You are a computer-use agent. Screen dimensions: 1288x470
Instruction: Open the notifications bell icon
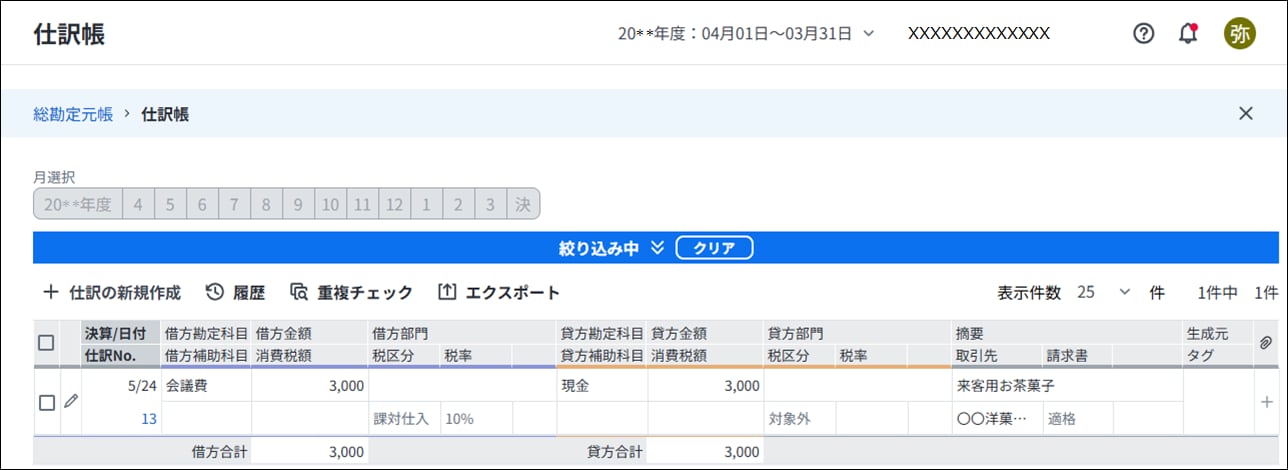(1188, 33)
